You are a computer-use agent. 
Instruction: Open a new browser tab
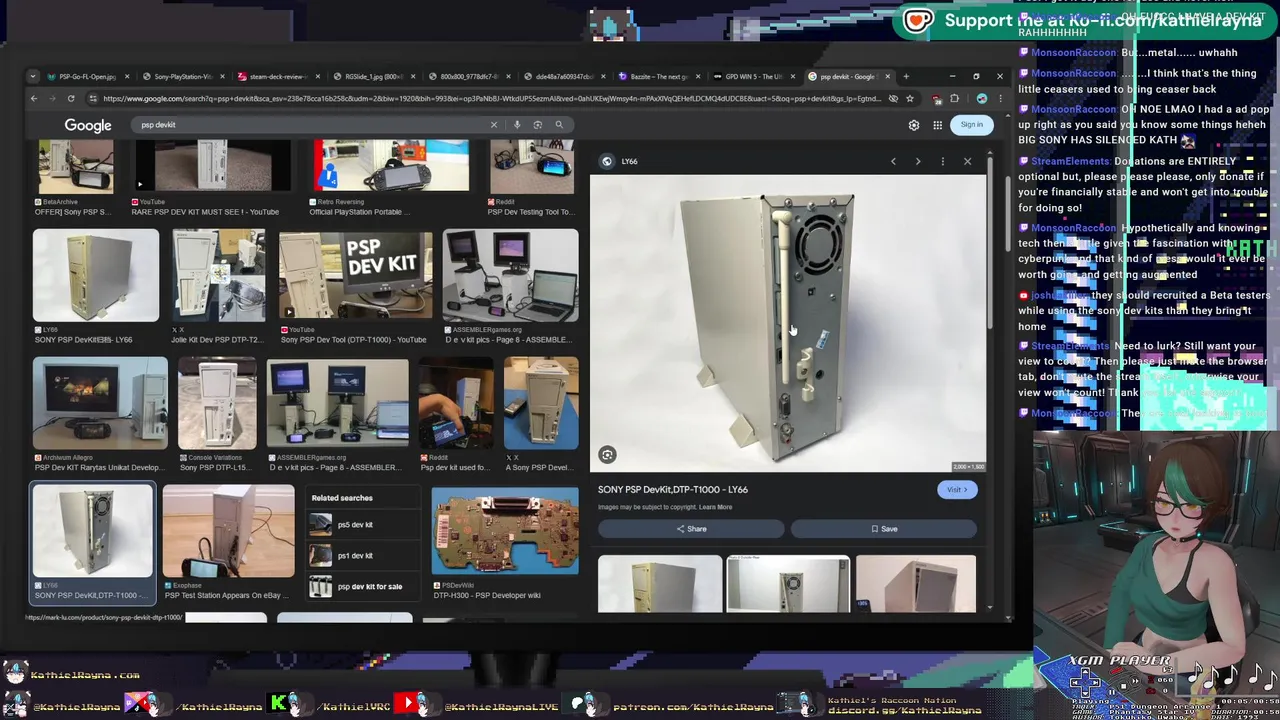pyautogui.click(x=906, y=76)
